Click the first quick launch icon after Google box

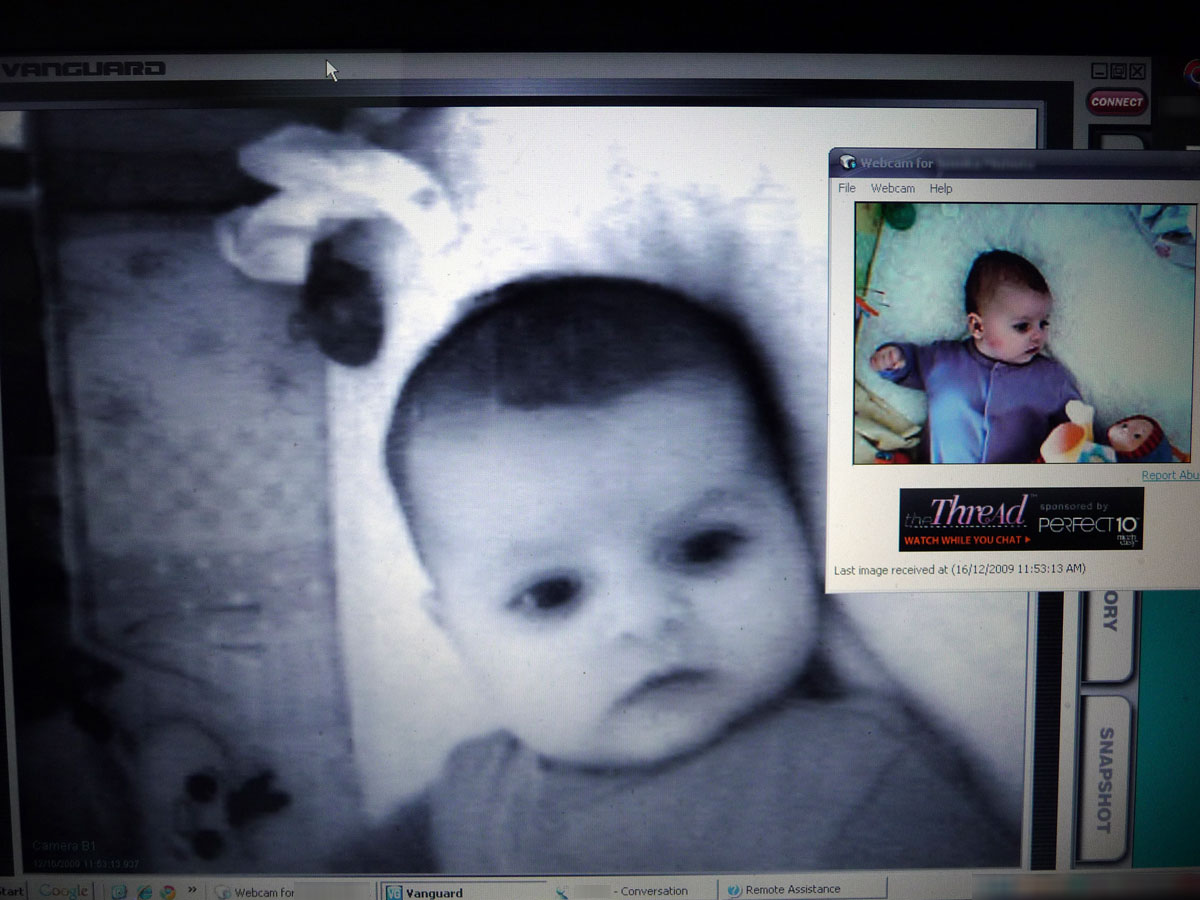119,890
